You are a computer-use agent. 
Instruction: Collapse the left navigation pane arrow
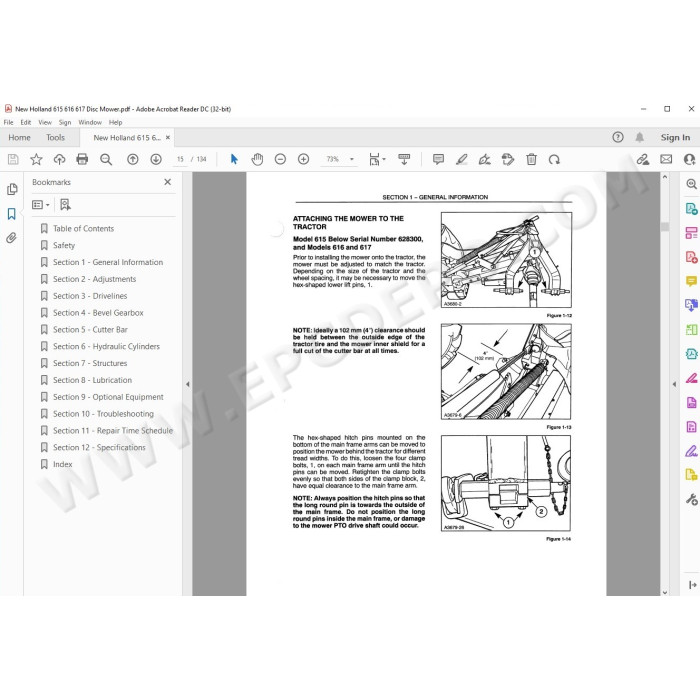188,384
